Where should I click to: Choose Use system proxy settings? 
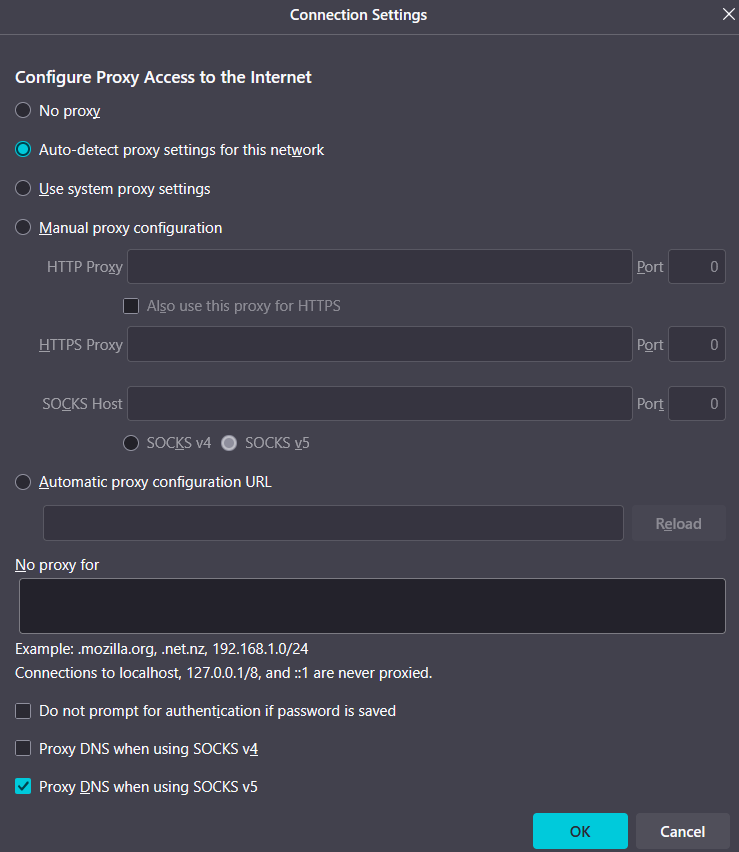point(23,189)
